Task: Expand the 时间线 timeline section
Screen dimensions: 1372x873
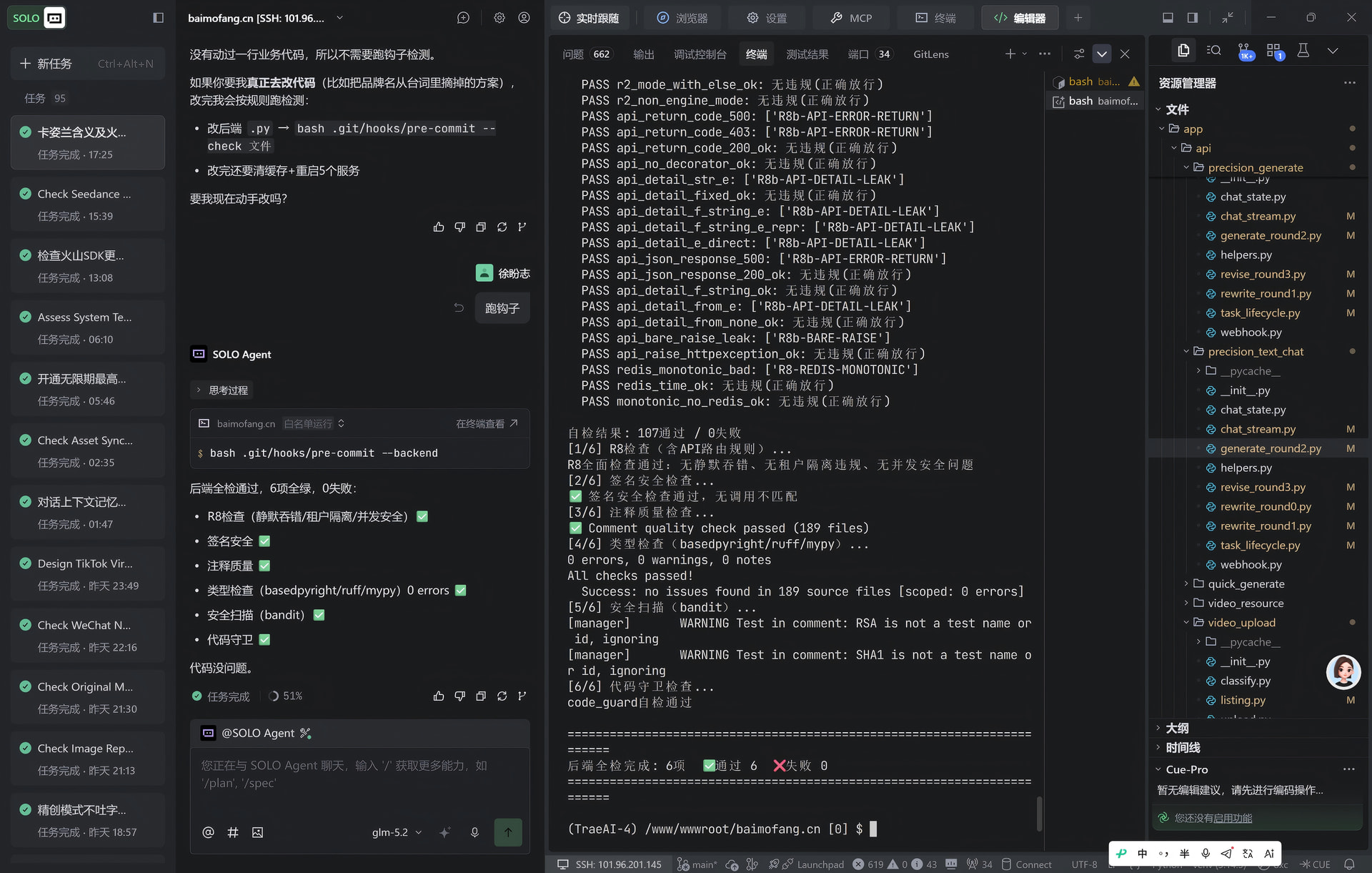Action: (x=1183, y=747)
